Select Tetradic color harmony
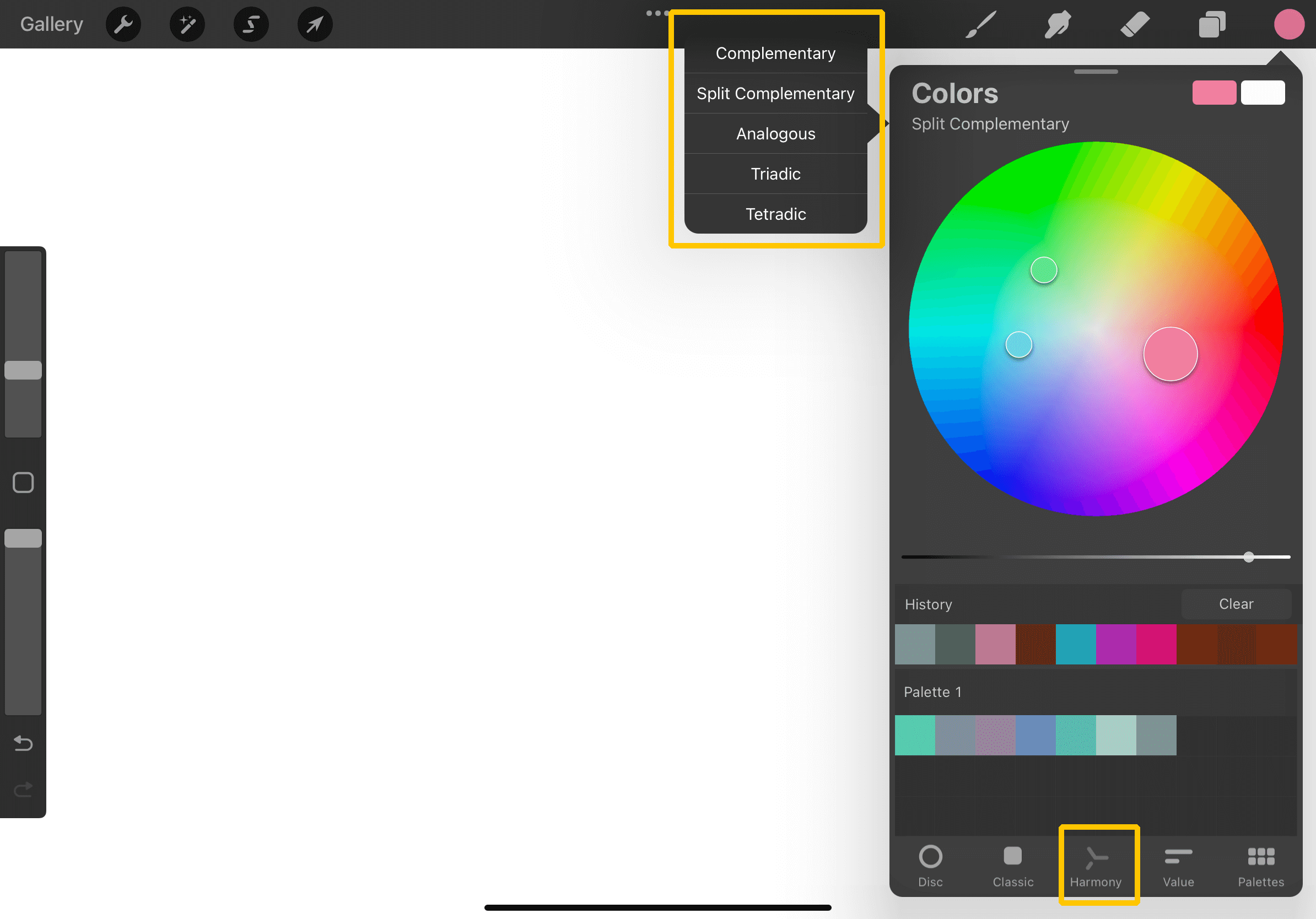Image resolution: width=1316 pixels, height=919 pixels. tap(775, 214)
